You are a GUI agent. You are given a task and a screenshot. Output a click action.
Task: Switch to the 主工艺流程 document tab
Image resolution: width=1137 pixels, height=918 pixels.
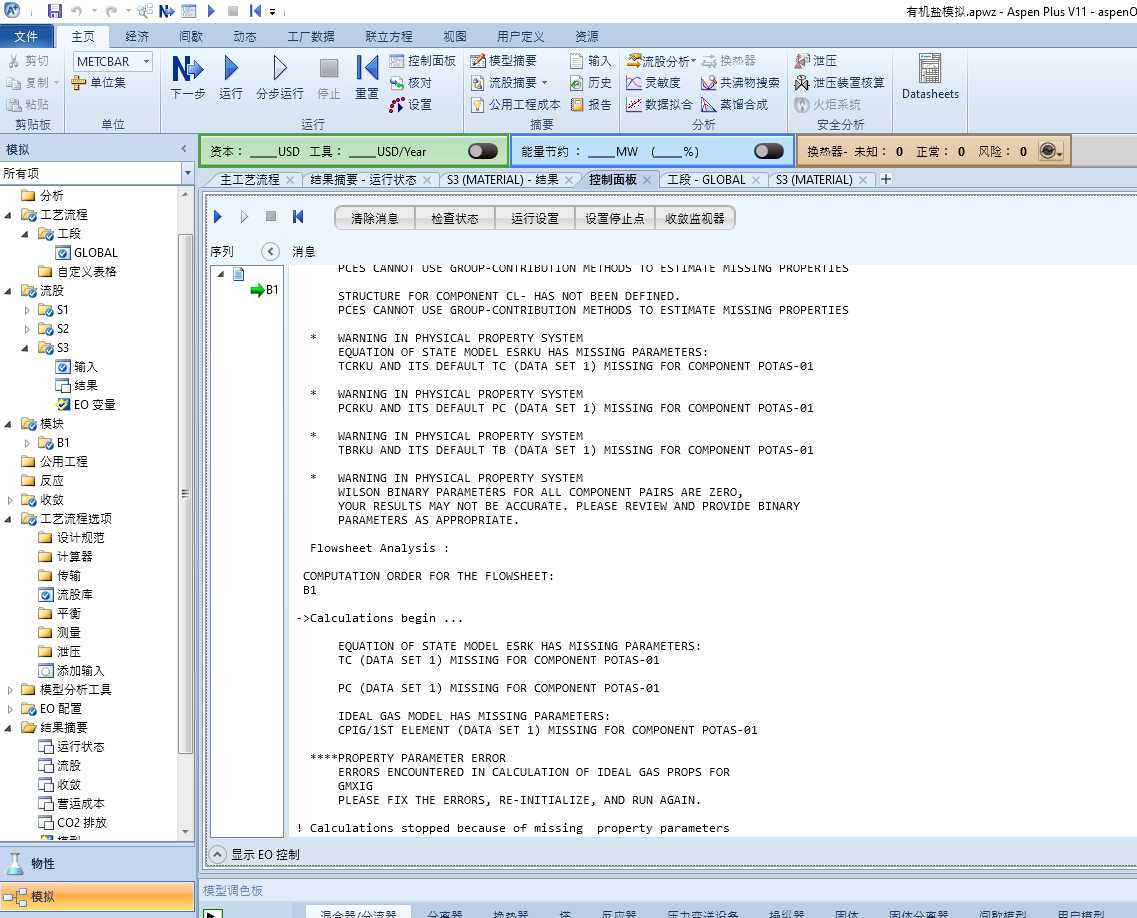click(x=250, y=180)
